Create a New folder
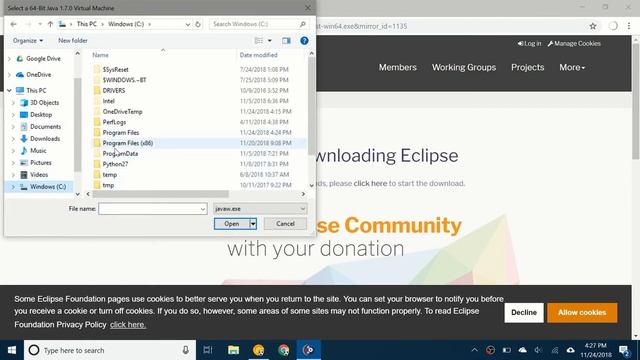This screenshot has height=360, width=640. pyautogui.click(x=73, y=40)
